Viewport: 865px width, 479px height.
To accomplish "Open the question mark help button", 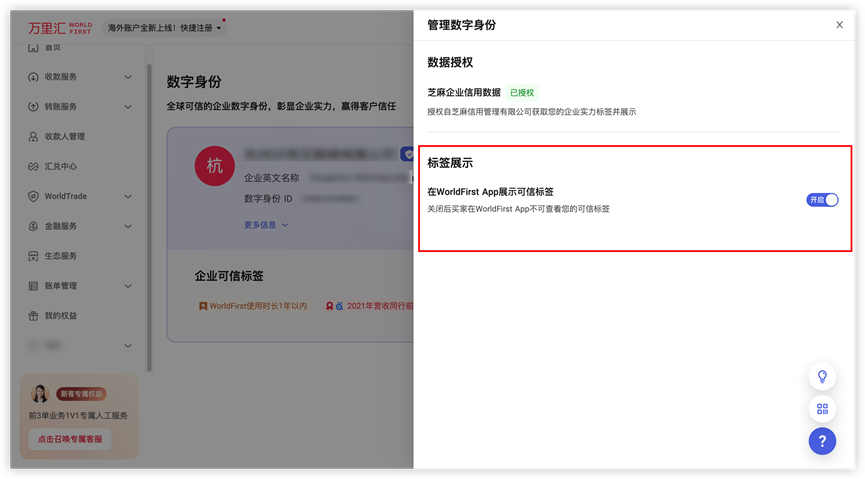I will [x=822, y=441].
